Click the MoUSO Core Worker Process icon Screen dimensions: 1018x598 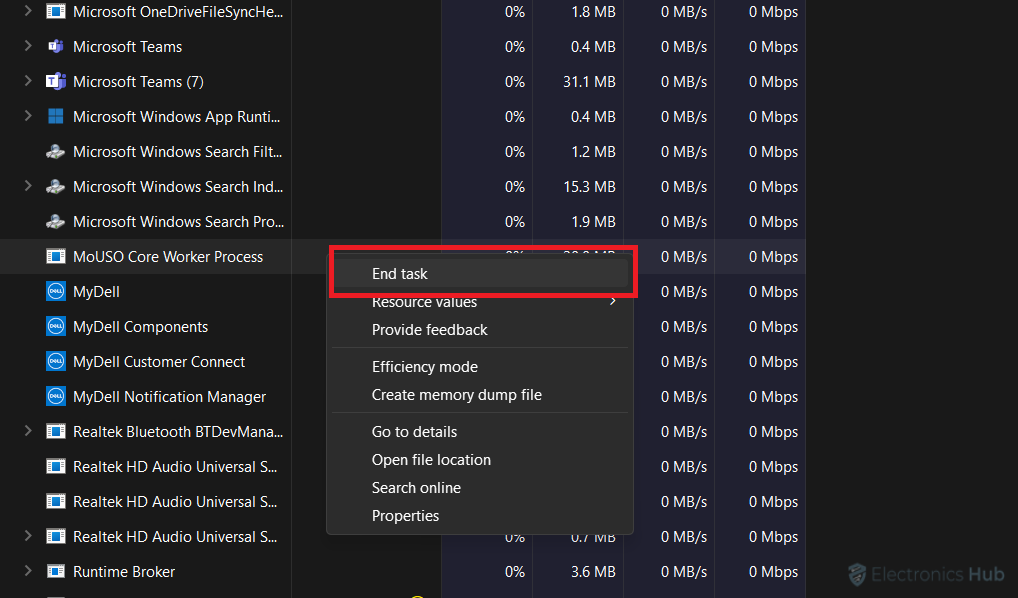tap(56, 257)
